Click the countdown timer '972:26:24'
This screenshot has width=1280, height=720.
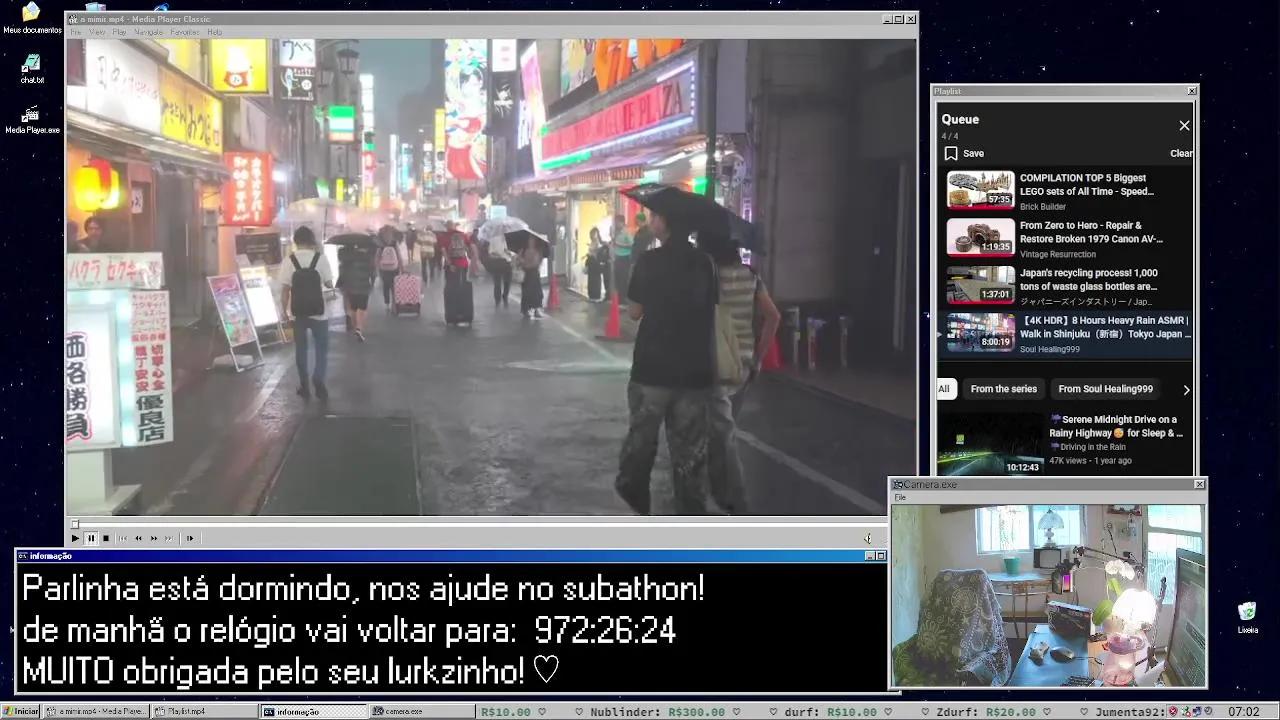pyautogui.click(x=605, y=631)
